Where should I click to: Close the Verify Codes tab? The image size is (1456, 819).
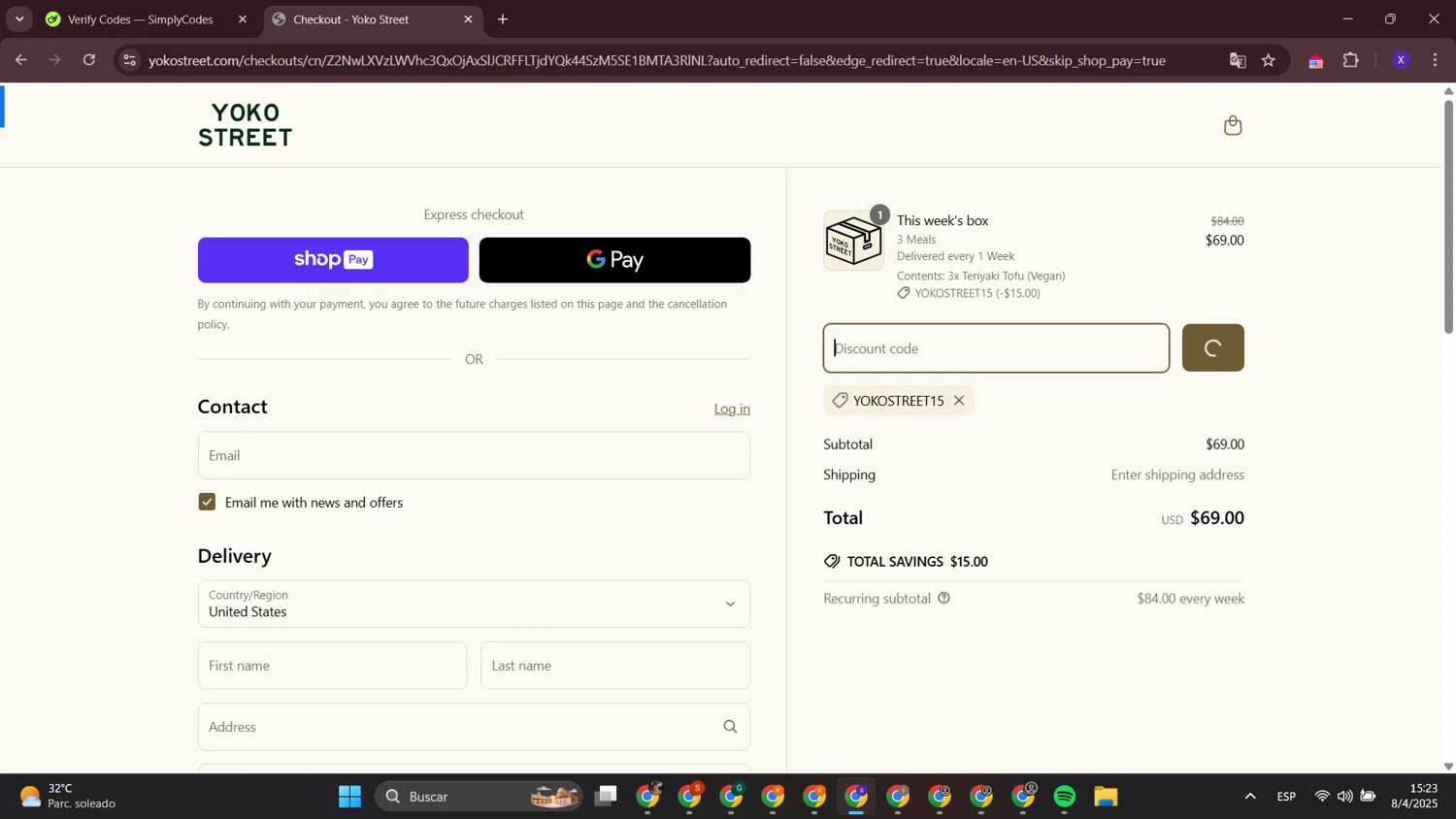click(243, 19)
